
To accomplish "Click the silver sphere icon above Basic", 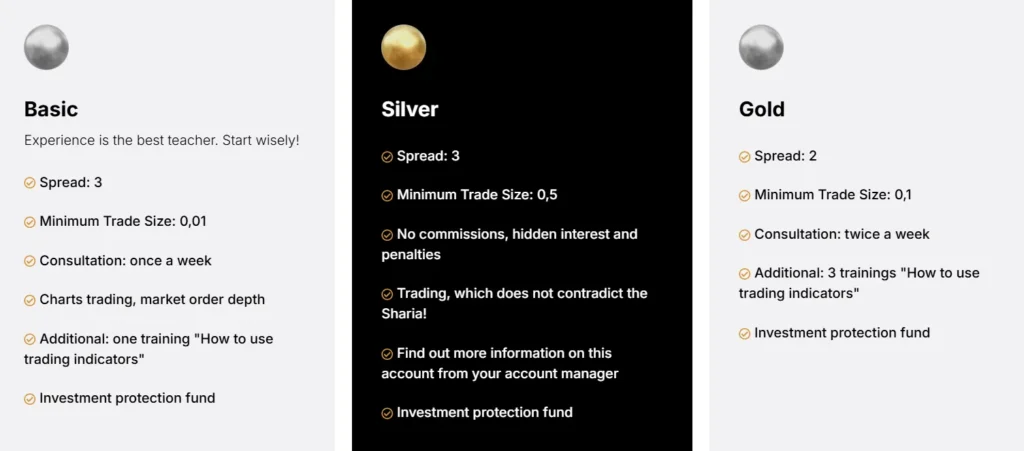I will [x=46, y=47].
